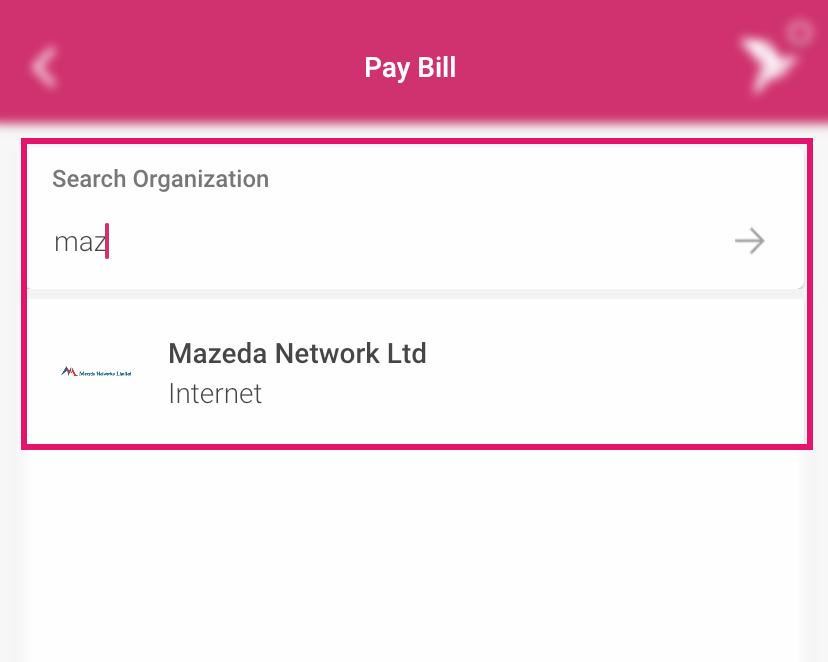Open the Mazeda Network Ltd result row
Image resolution: width=828 pixels, height=662 pixels.
415,372
